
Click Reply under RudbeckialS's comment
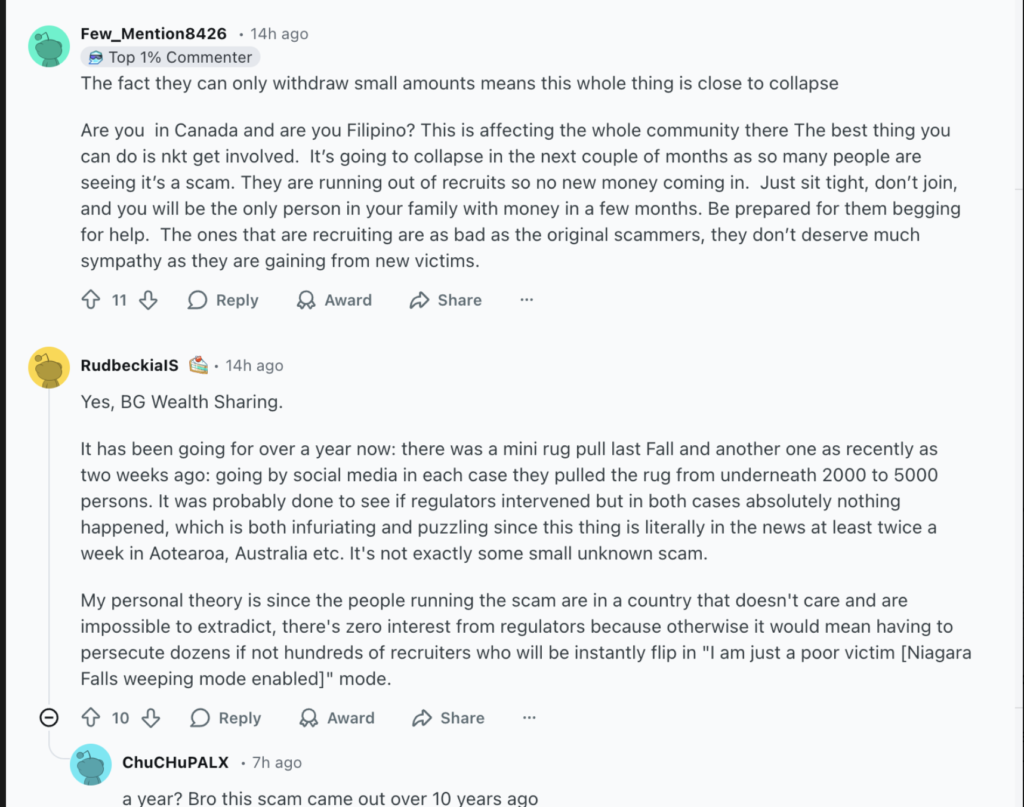[237, 717]
